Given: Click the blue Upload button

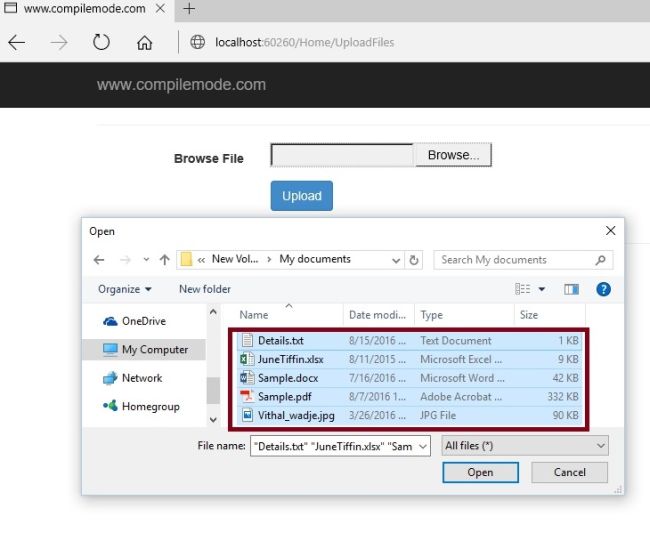Looking at the screenshot, I should point(302,196).
